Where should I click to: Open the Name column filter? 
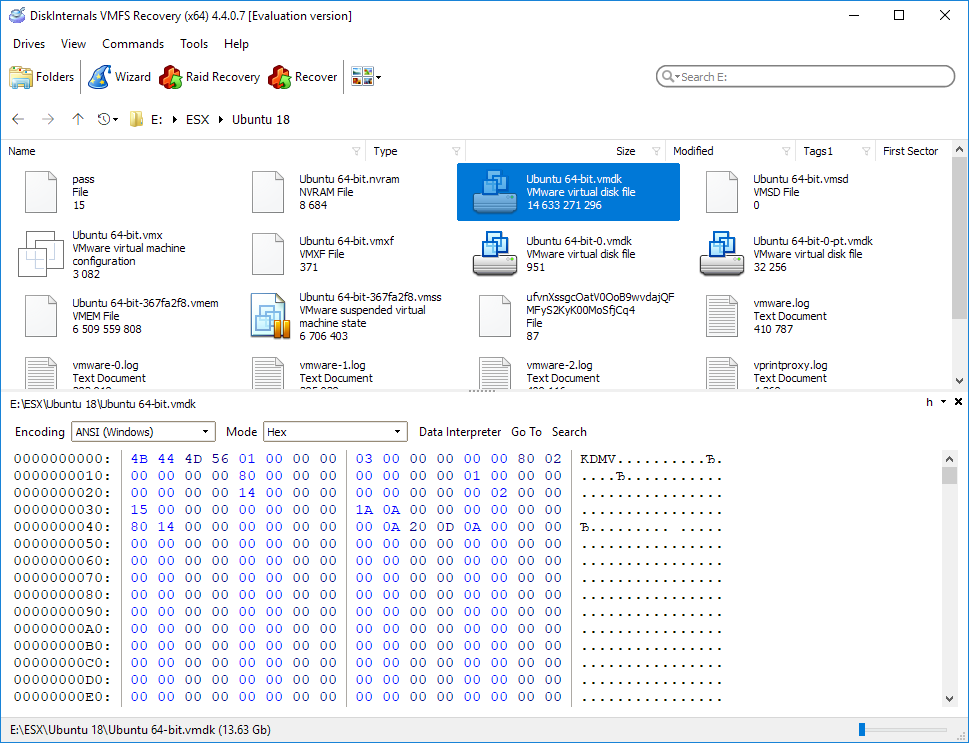click(x=356, y=151)
